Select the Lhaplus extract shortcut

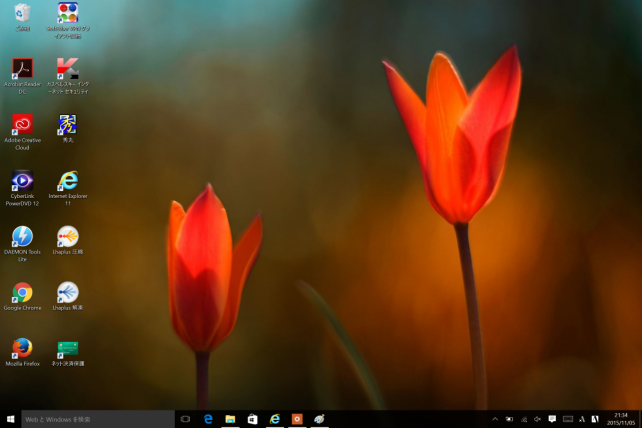[68, 297]
